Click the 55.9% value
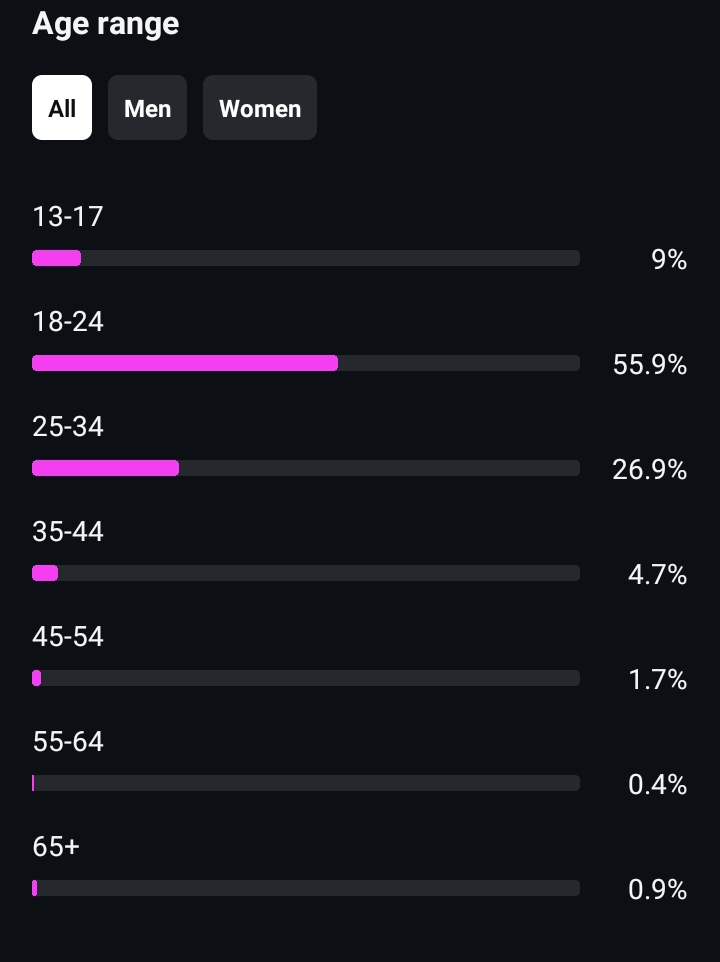 coord(650,364)
